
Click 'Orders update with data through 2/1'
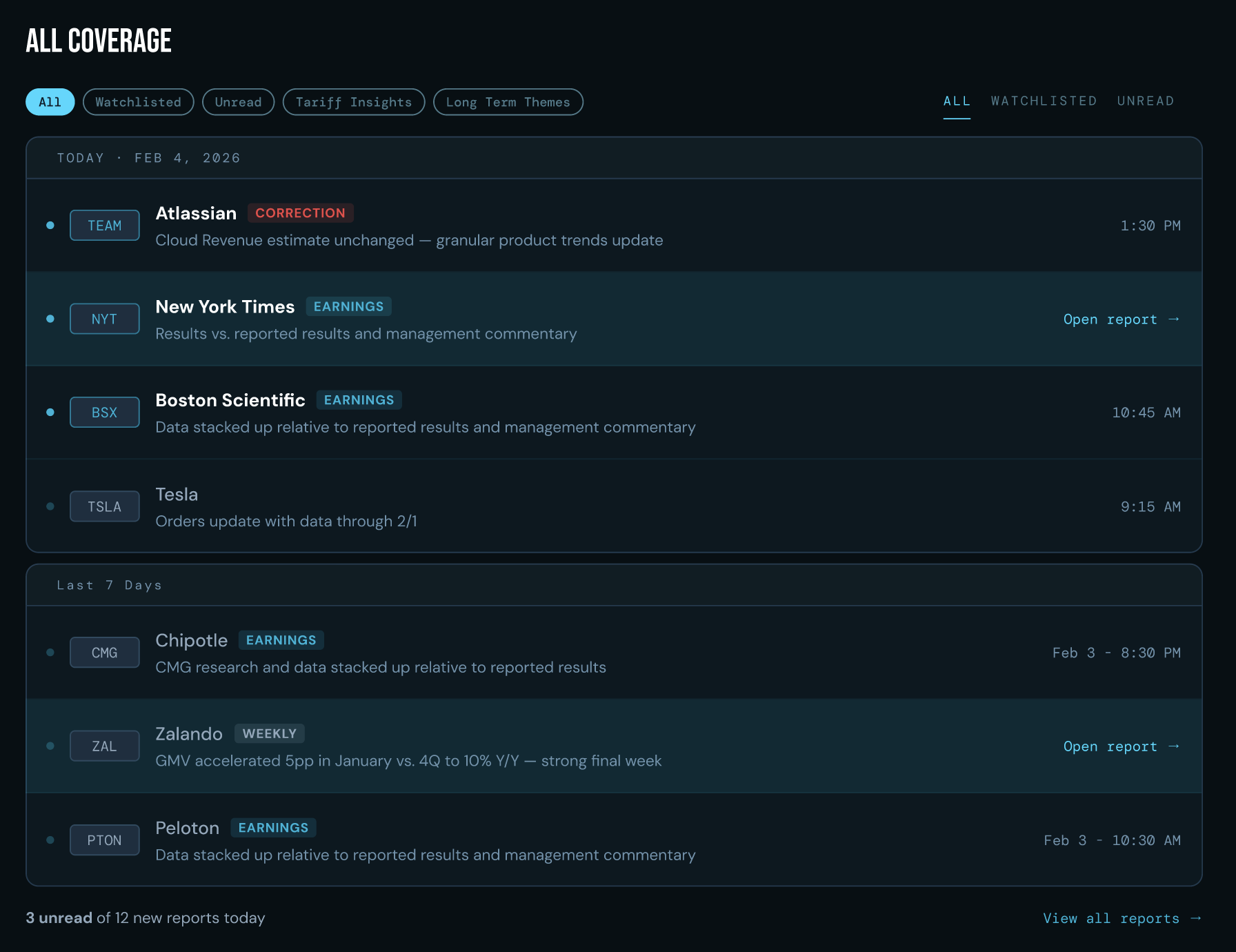286,521
